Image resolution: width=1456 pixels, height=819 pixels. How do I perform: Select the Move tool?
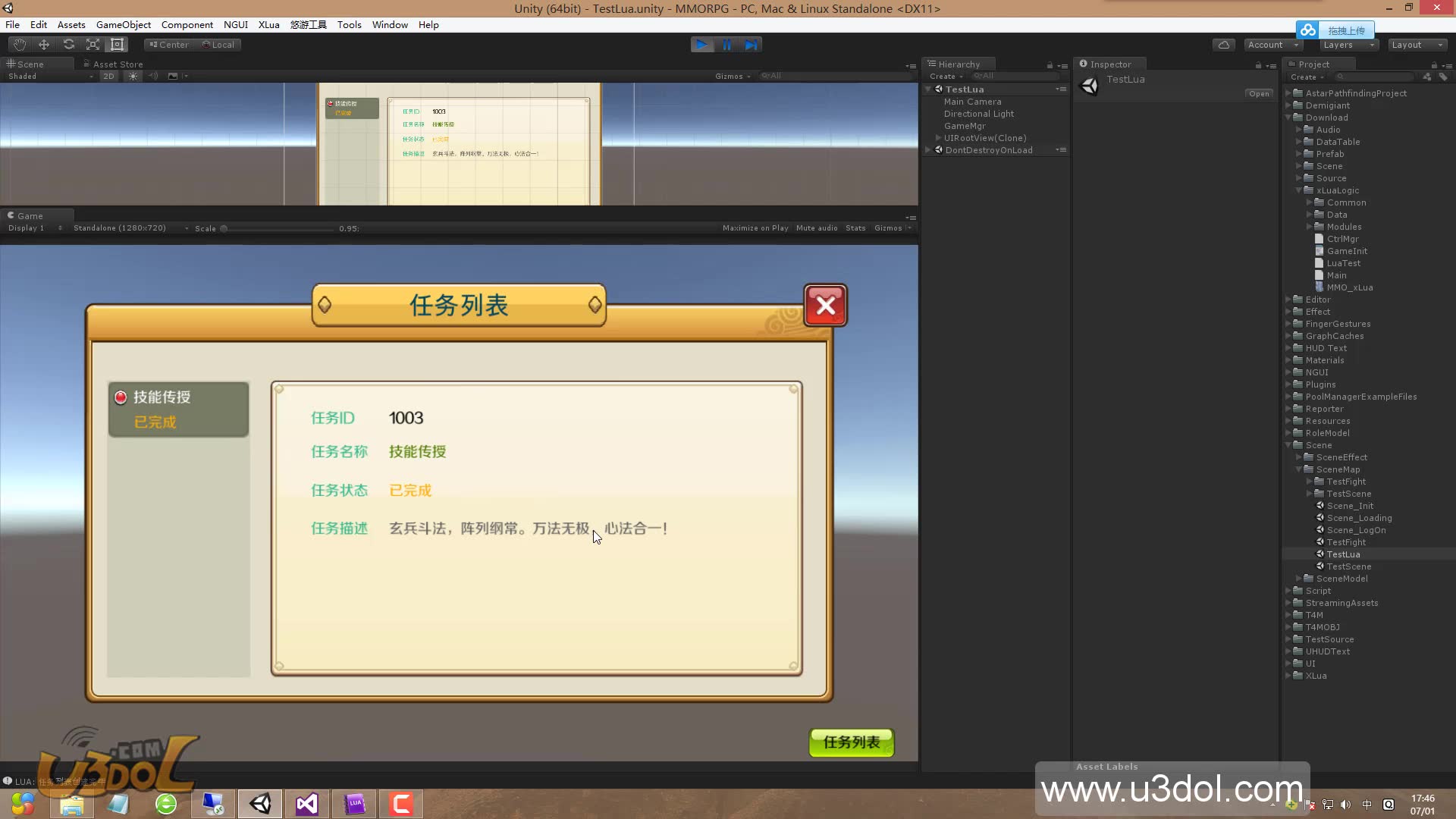pos(44,45)
